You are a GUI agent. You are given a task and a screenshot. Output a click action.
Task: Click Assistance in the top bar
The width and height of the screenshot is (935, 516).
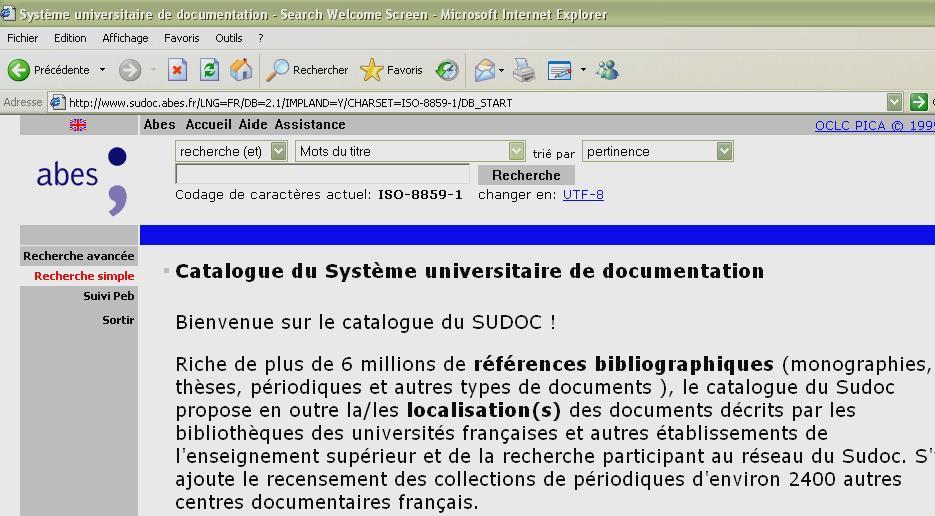(310, 125)
